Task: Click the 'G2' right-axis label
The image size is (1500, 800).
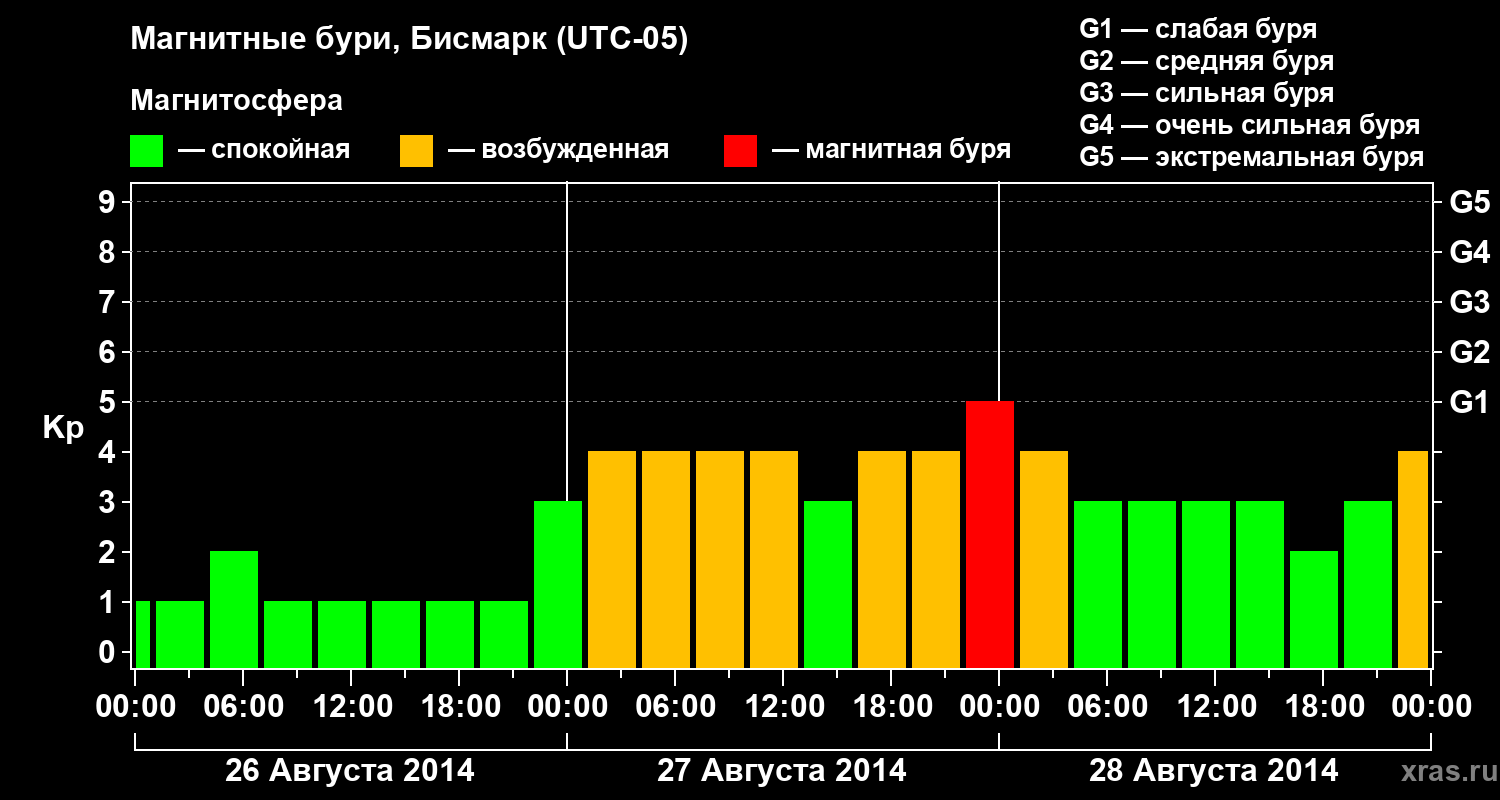Action: (1469, 352)
